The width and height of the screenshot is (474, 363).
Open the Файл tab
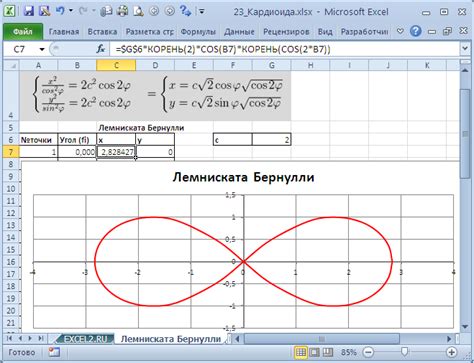23,32
